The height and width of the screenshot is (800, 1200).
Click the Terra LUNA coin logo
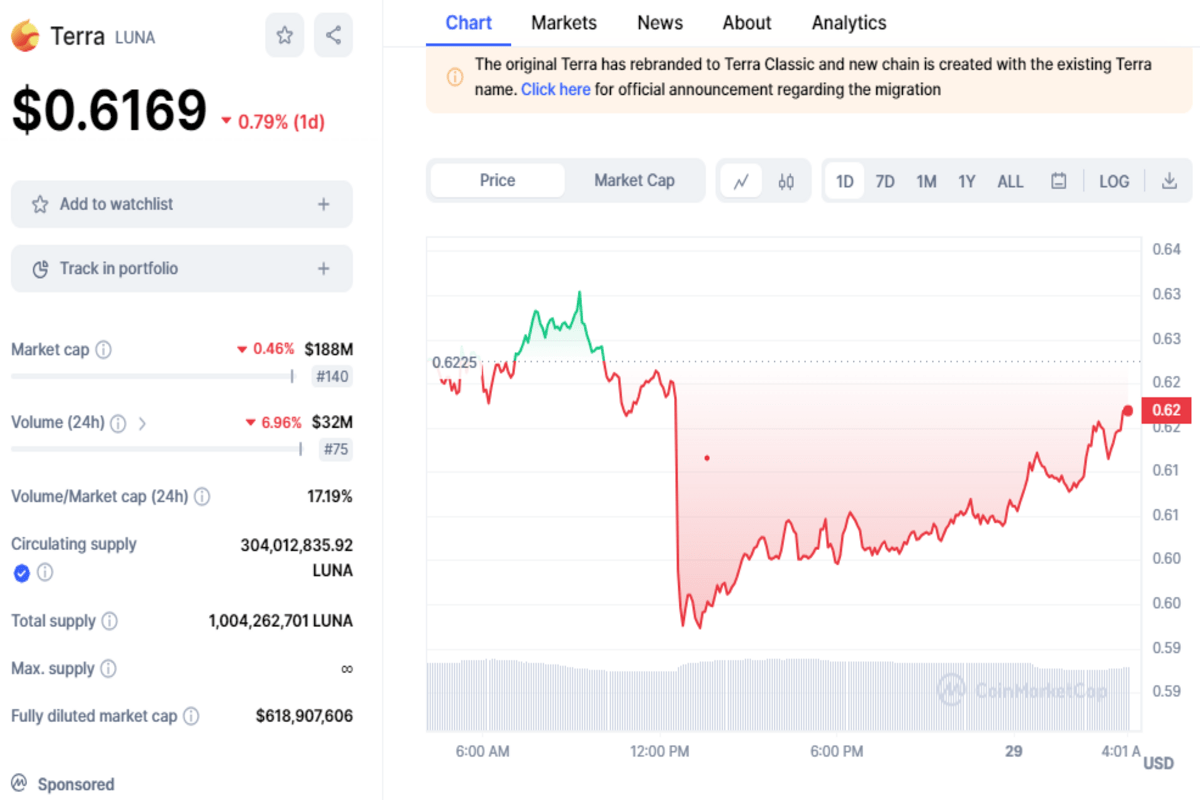click(25, 35)
